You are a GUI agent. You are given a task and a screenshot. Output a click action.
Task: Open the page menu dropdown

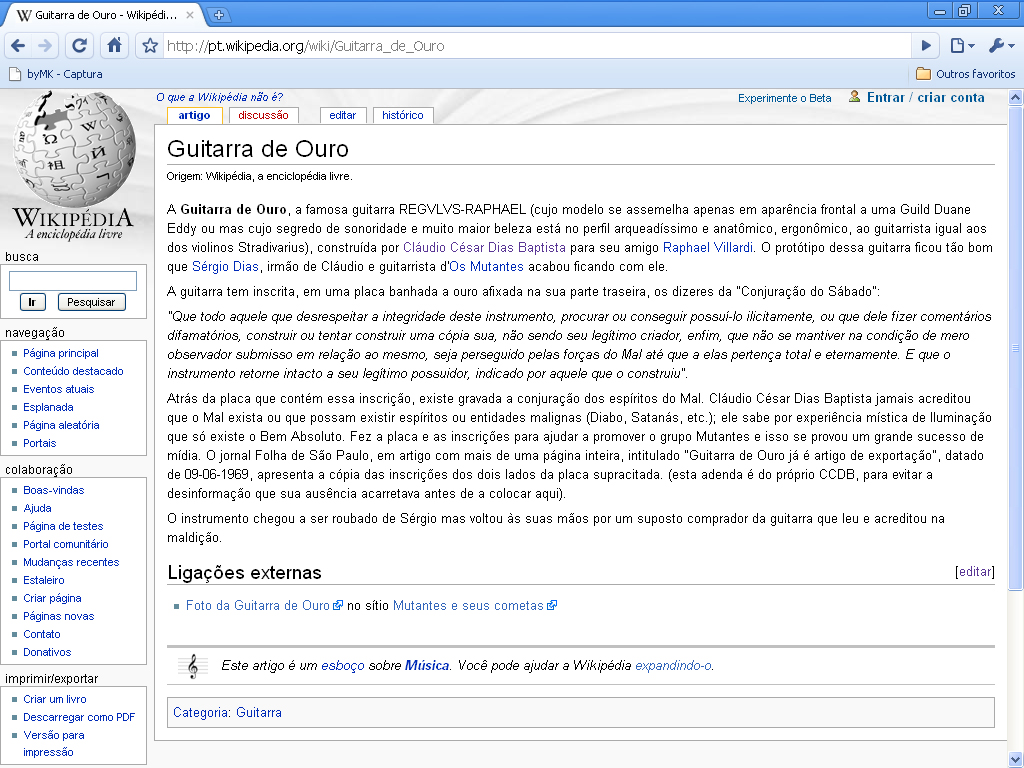tap(961, 46)
